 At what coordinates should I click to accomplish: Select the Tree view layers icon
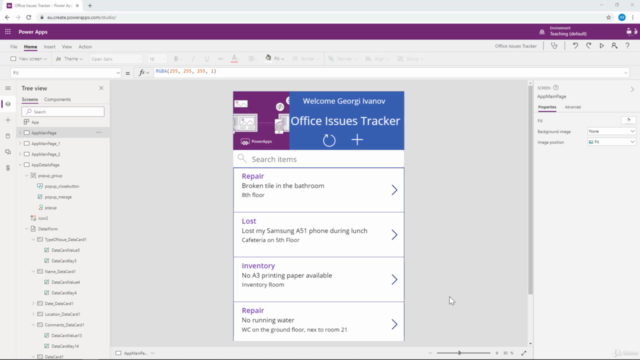point(8,104)
